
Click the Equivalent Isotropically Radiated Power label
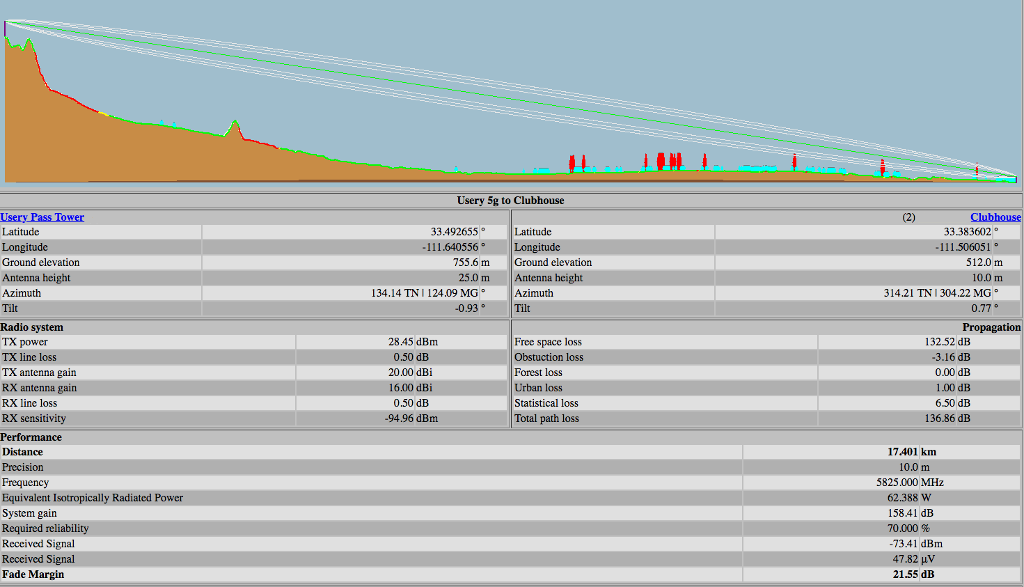point(92,498)
